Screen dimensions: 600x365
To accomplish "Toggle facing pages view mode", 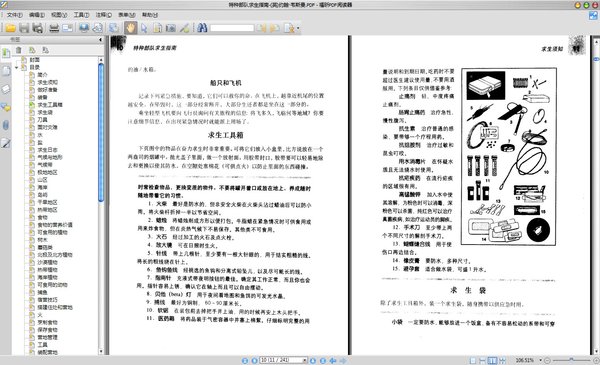I will pyautogui.click(x=492, y=360).
